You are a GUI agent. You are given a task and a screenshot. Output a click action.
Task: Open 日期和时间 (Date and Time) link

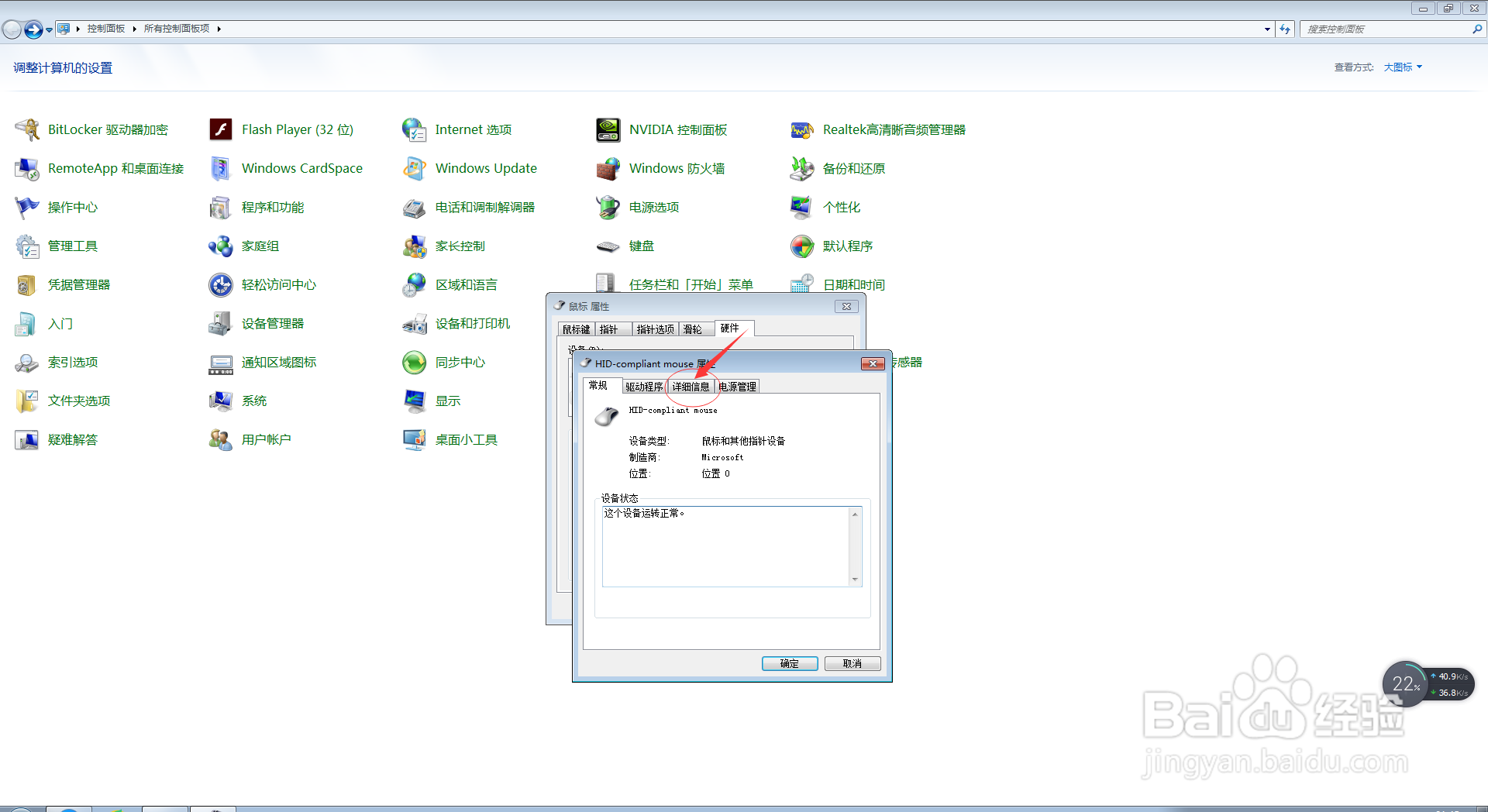click(x=854, y=284)
